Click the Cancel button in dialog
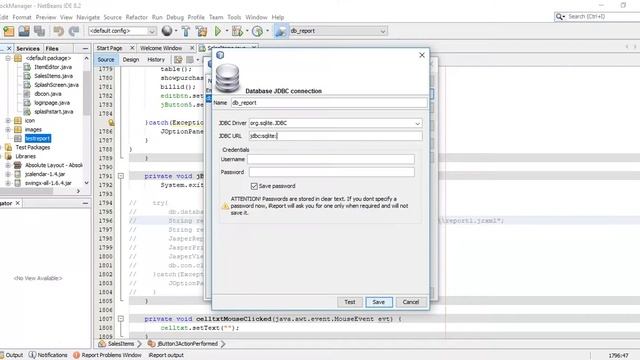Image resolution: width=640 pixels, height=360 pixels. click(411, 302)
